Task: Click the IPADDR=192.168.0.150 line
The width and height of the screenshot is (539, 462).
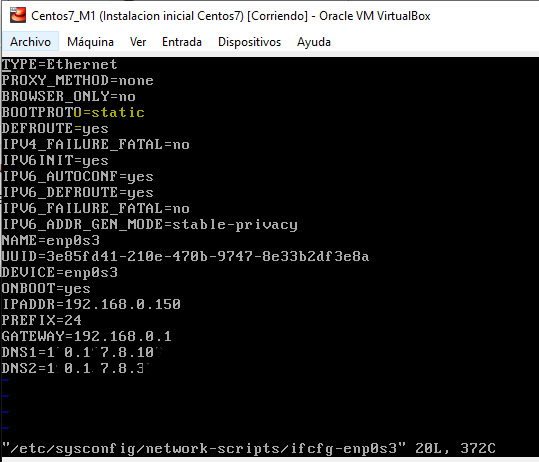Action: point(91,304)
